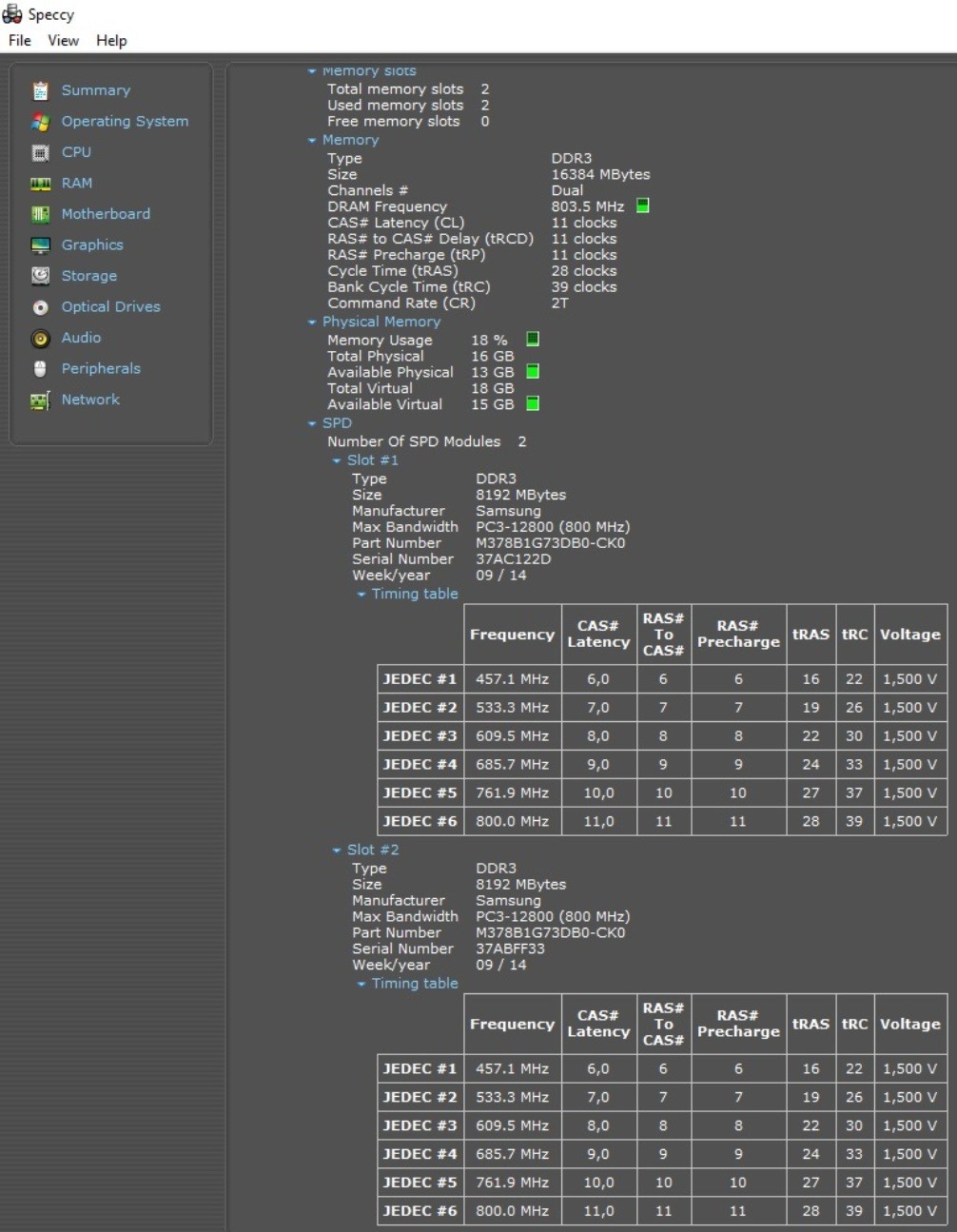957x1232 pixels.
Task: Open the View menu
Action: tap(64, 40)
